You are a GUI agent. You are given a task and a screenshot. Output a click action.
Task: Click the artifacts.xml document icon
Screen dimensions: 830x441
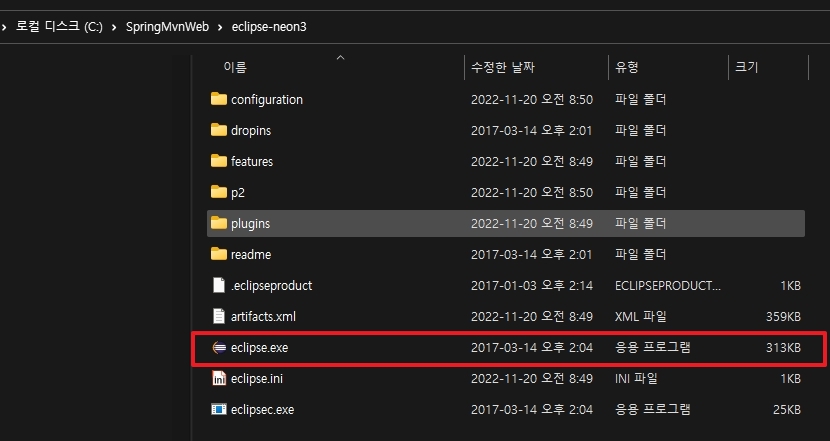[x=219, y=316]
